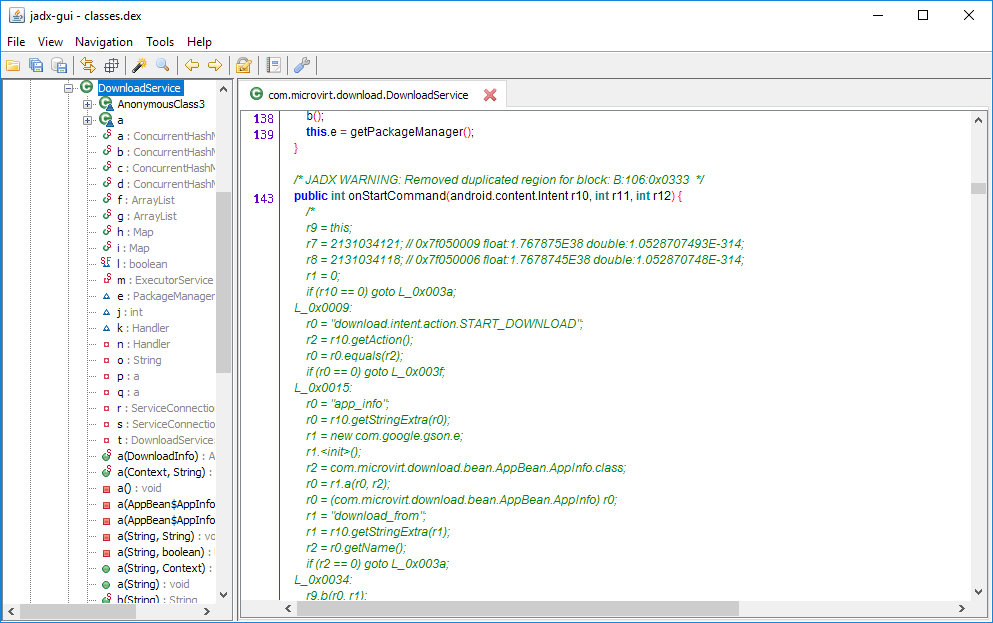
Task: Open the Help menu
Action: click(199, 42)
